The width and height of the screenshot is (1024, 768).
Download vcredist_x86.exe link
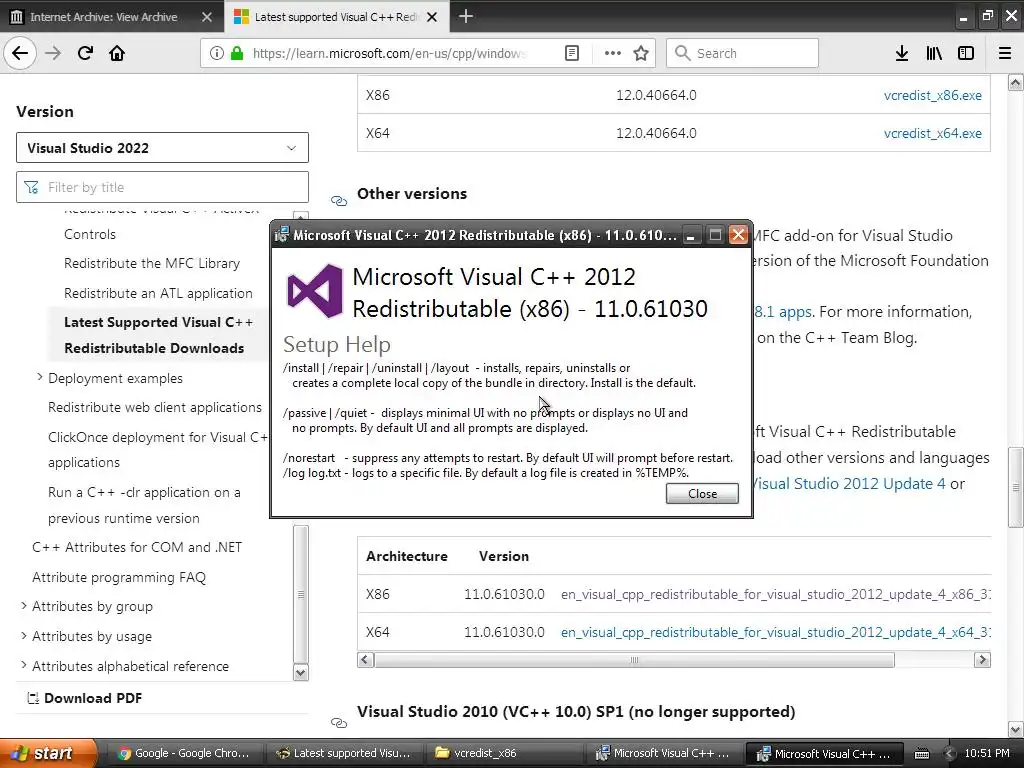(933, 95)
